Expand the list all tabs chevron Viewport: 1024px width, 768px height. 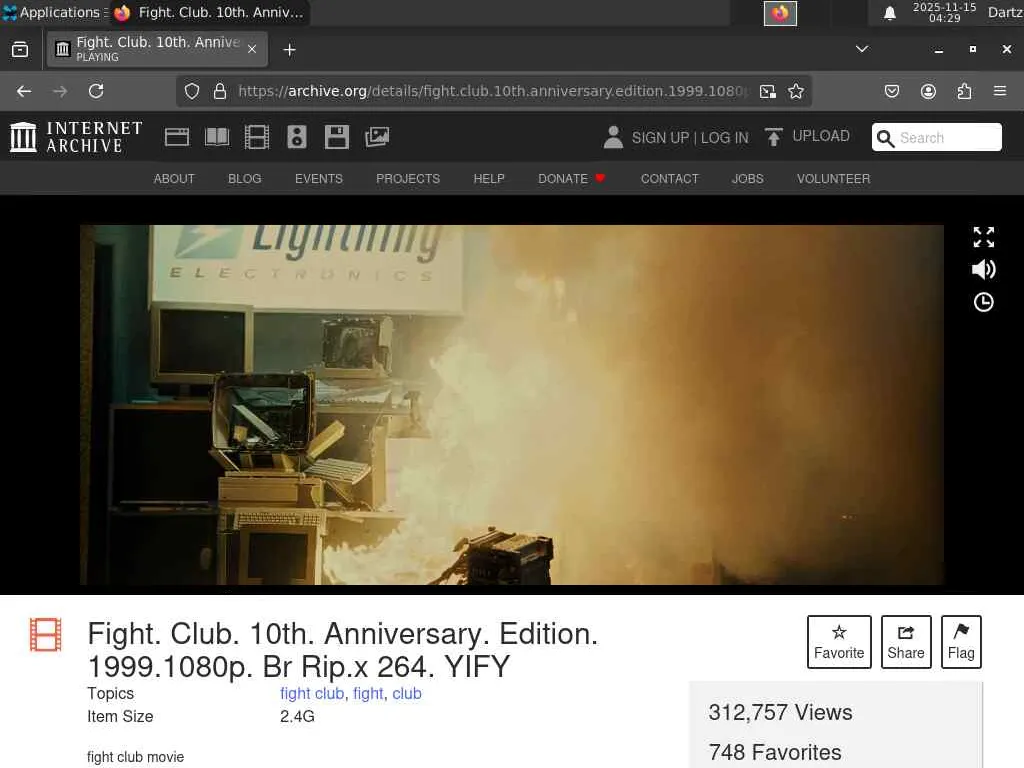click(x=862, y=50)
